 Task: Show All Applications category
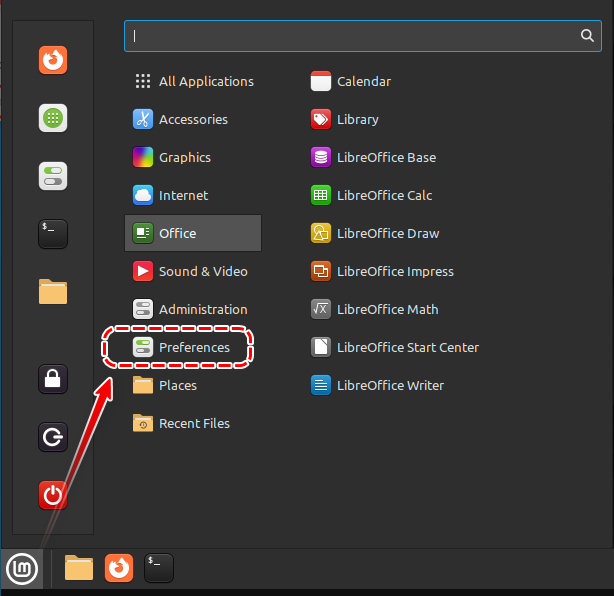coord(205,81)
